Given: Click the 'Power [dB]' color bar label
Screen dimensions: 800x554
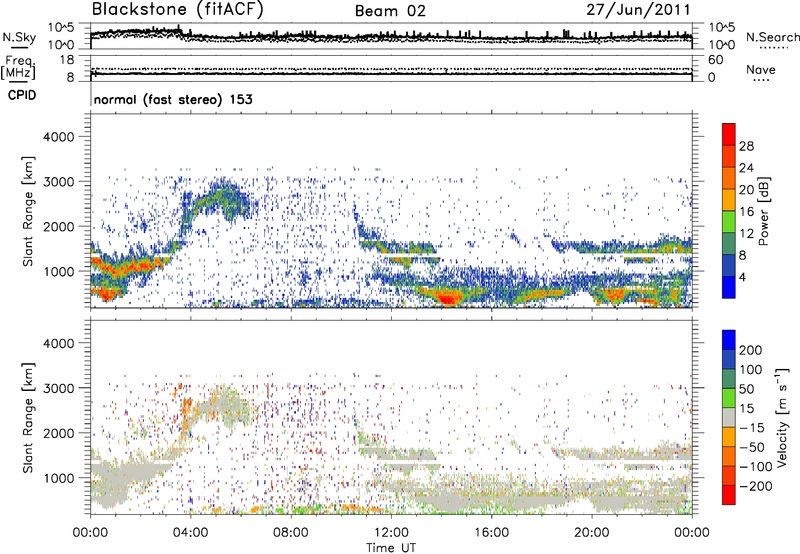Looking at the screenshot, I should click(763, 211).
